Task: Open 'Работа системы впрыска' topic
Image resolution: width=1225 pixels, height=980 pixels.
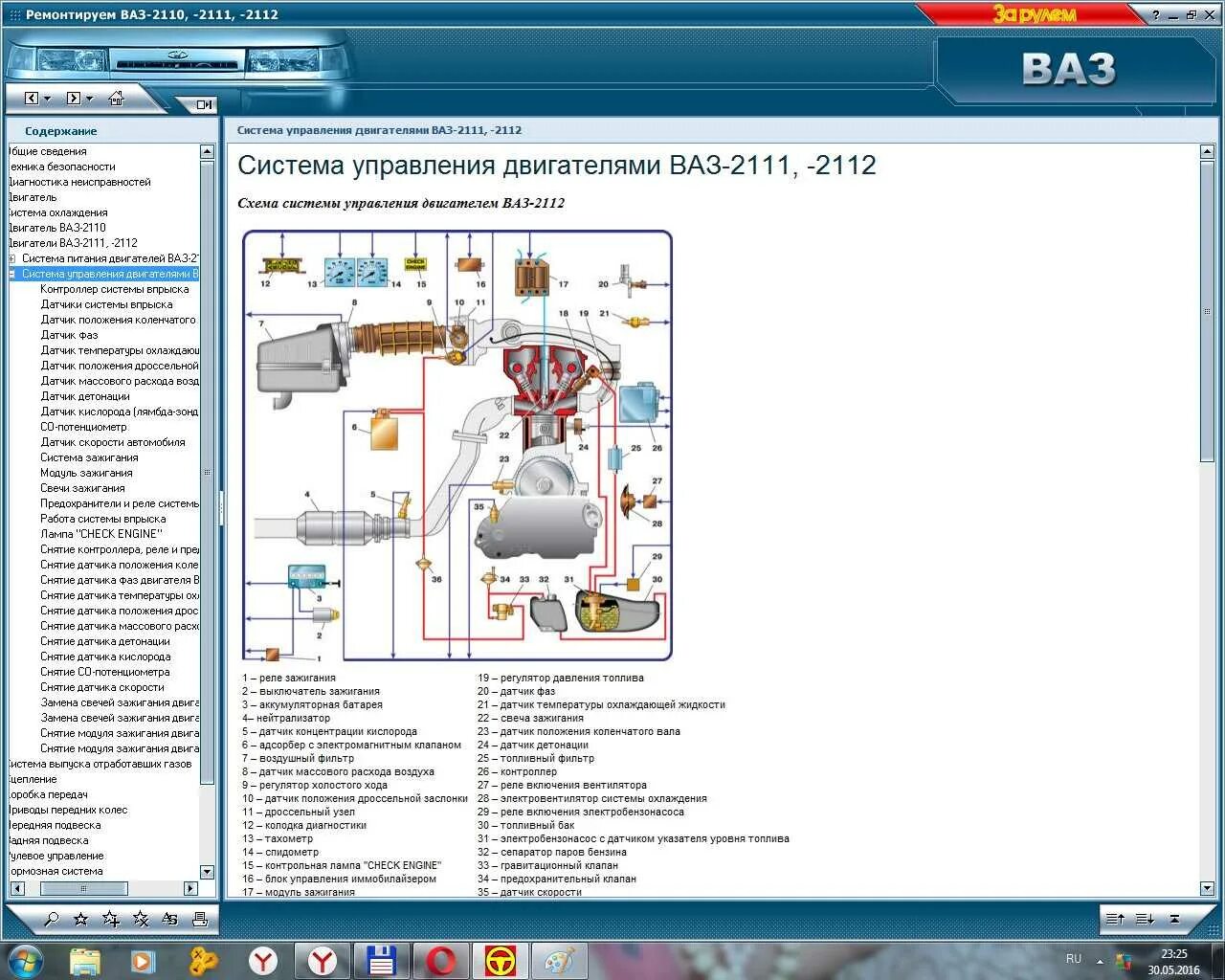Action: 103,519
